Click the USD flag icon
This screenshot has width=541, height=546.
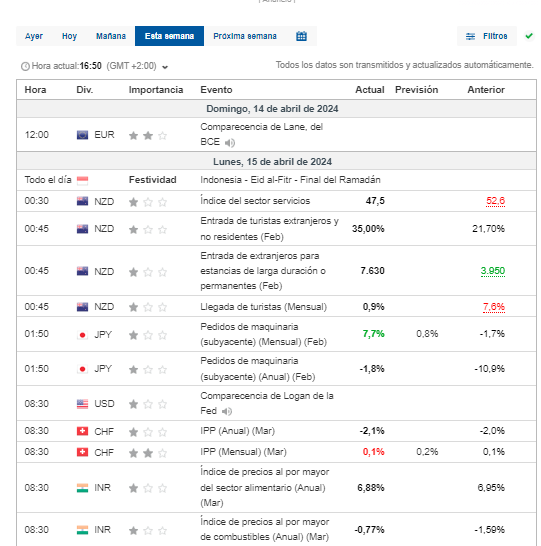82,404
